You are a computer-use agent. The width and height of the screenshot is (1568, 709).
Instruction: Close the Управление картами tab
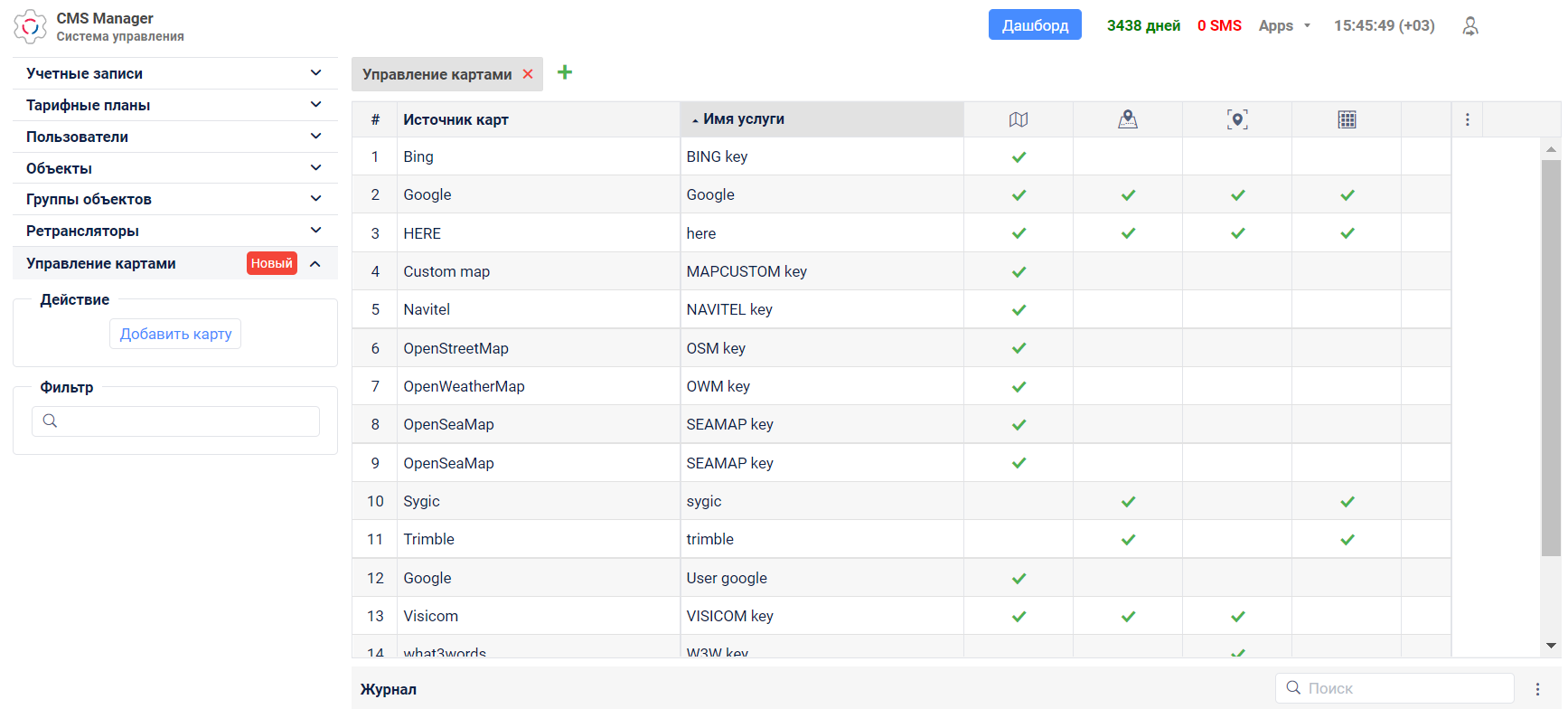pos(528,74)
